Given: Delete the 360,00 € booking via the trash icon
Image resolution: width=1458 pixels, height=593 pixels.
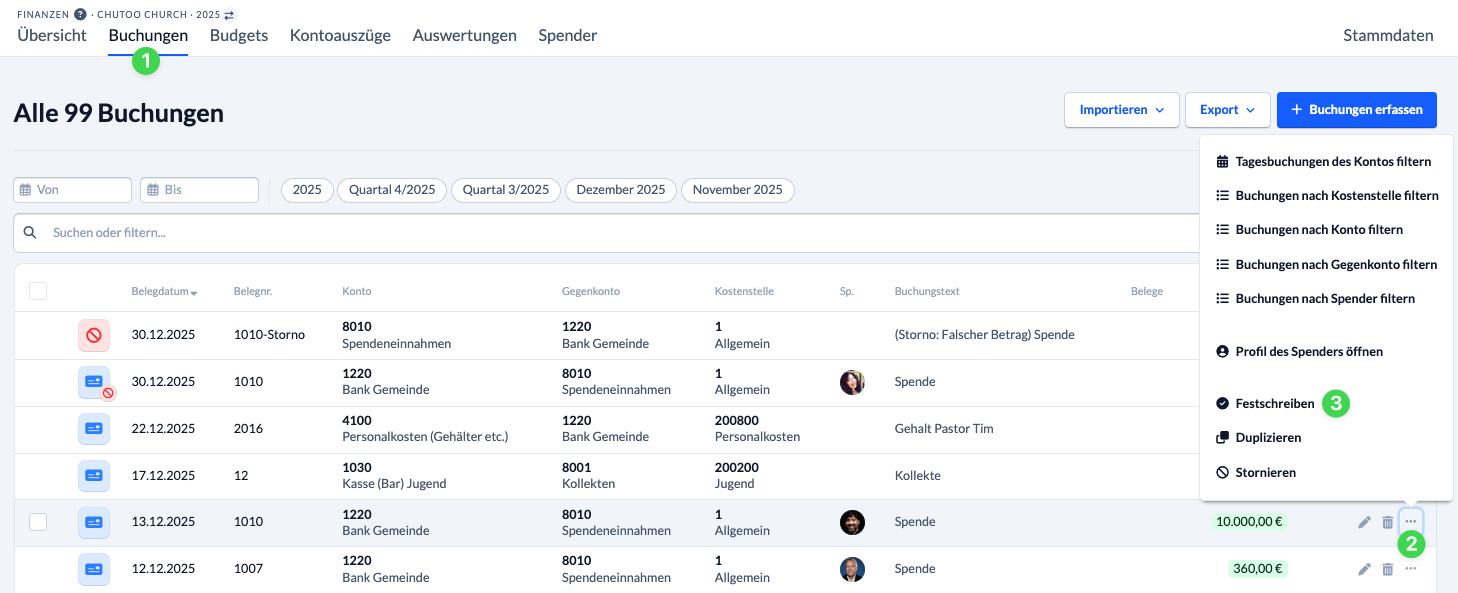Looking at the screenshot, I should click(x=1388, y=568).
